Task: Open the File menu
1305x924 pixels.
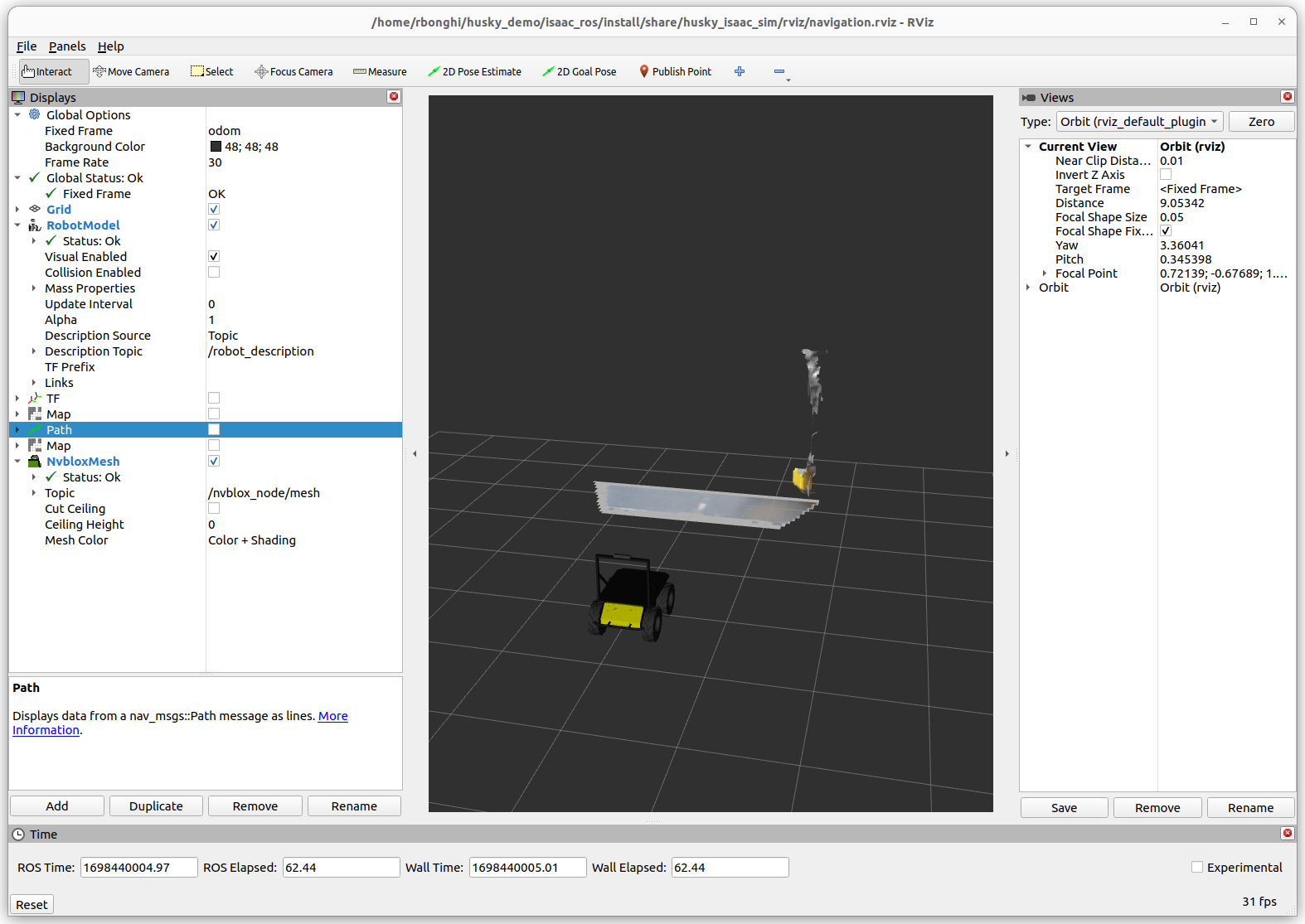Action: coord(27,46)
